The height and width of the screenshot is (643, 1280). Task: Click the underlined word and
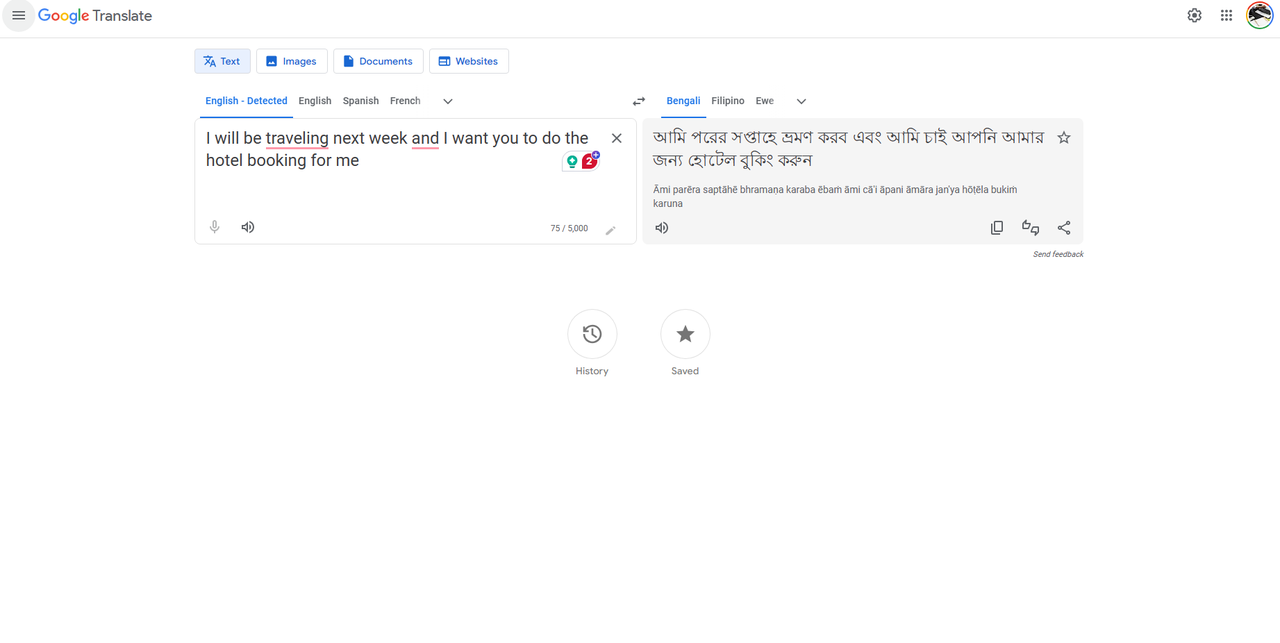click(425, 138)
